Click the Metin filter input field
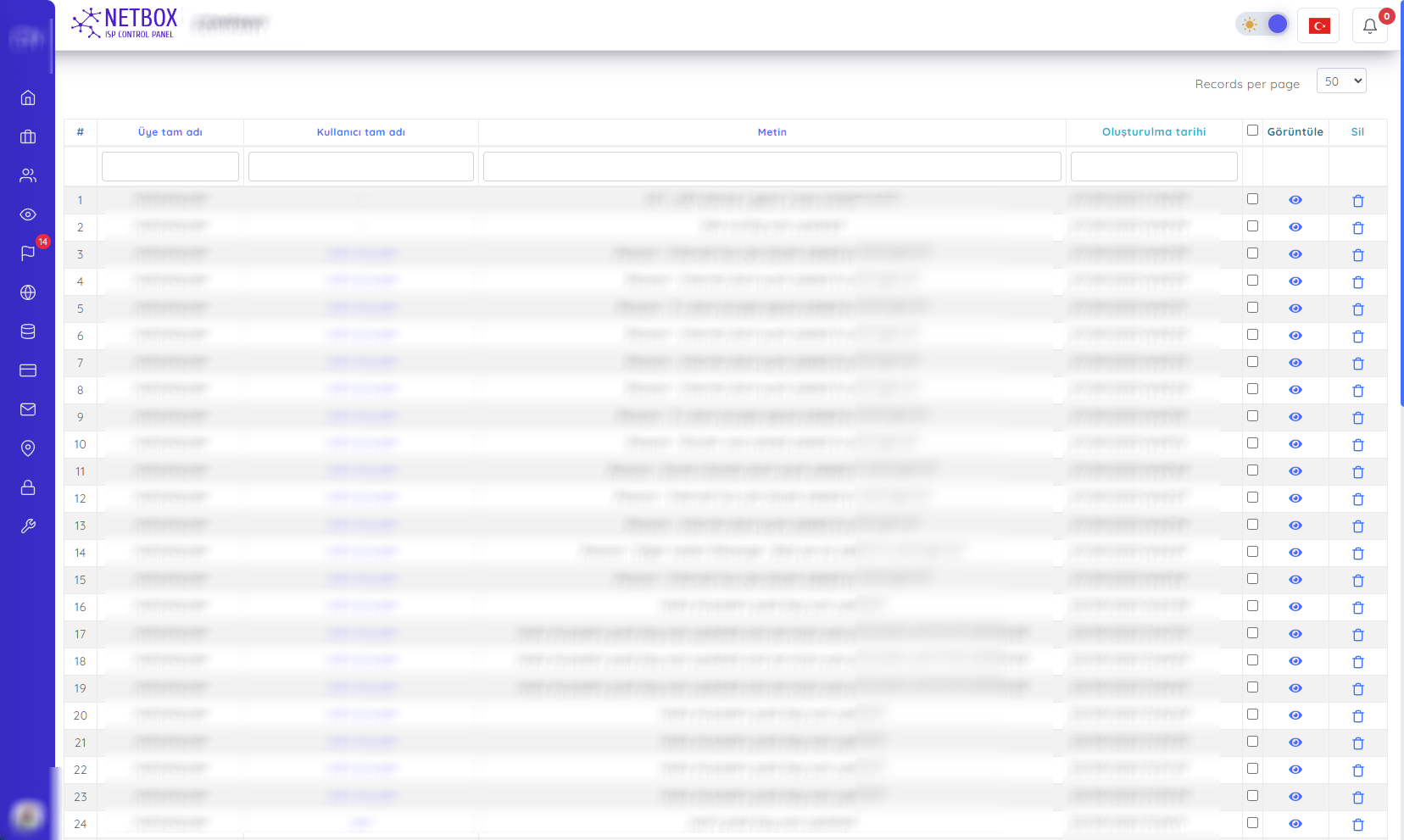Viewport: 1404px width, 840px height. [x=772, y=167]
